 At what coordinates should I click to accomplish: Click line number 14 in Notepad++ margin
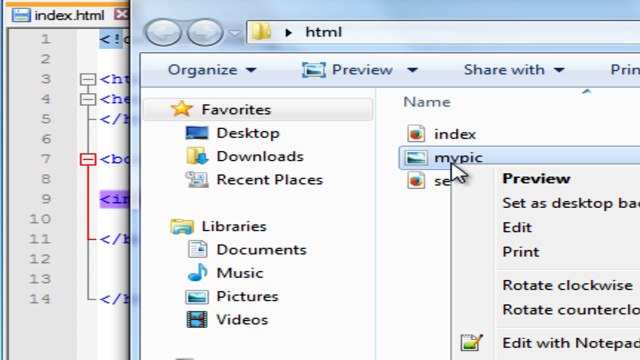point(40,299)
